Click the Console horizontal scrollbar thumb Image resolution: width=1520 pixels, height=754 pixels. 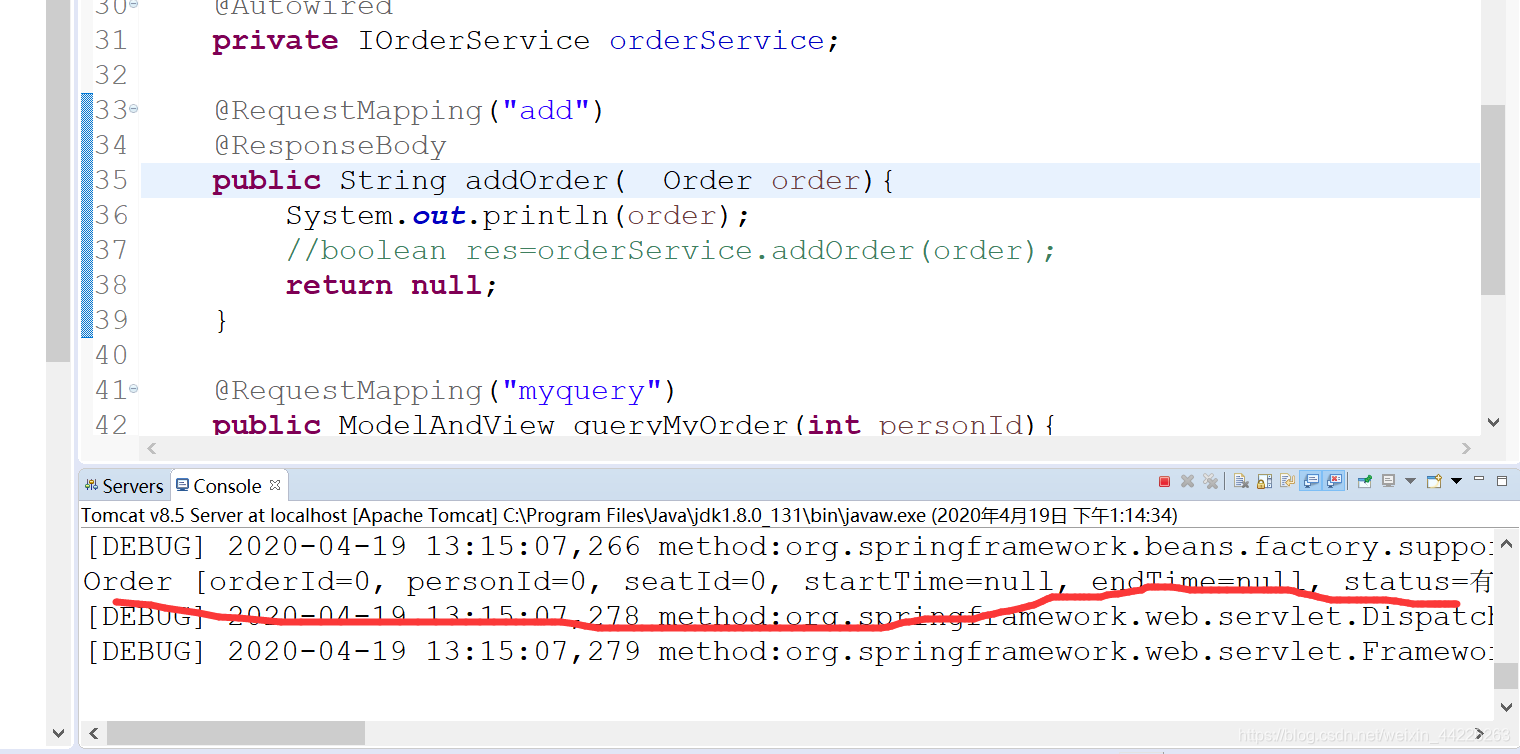(x=236, y=733)
